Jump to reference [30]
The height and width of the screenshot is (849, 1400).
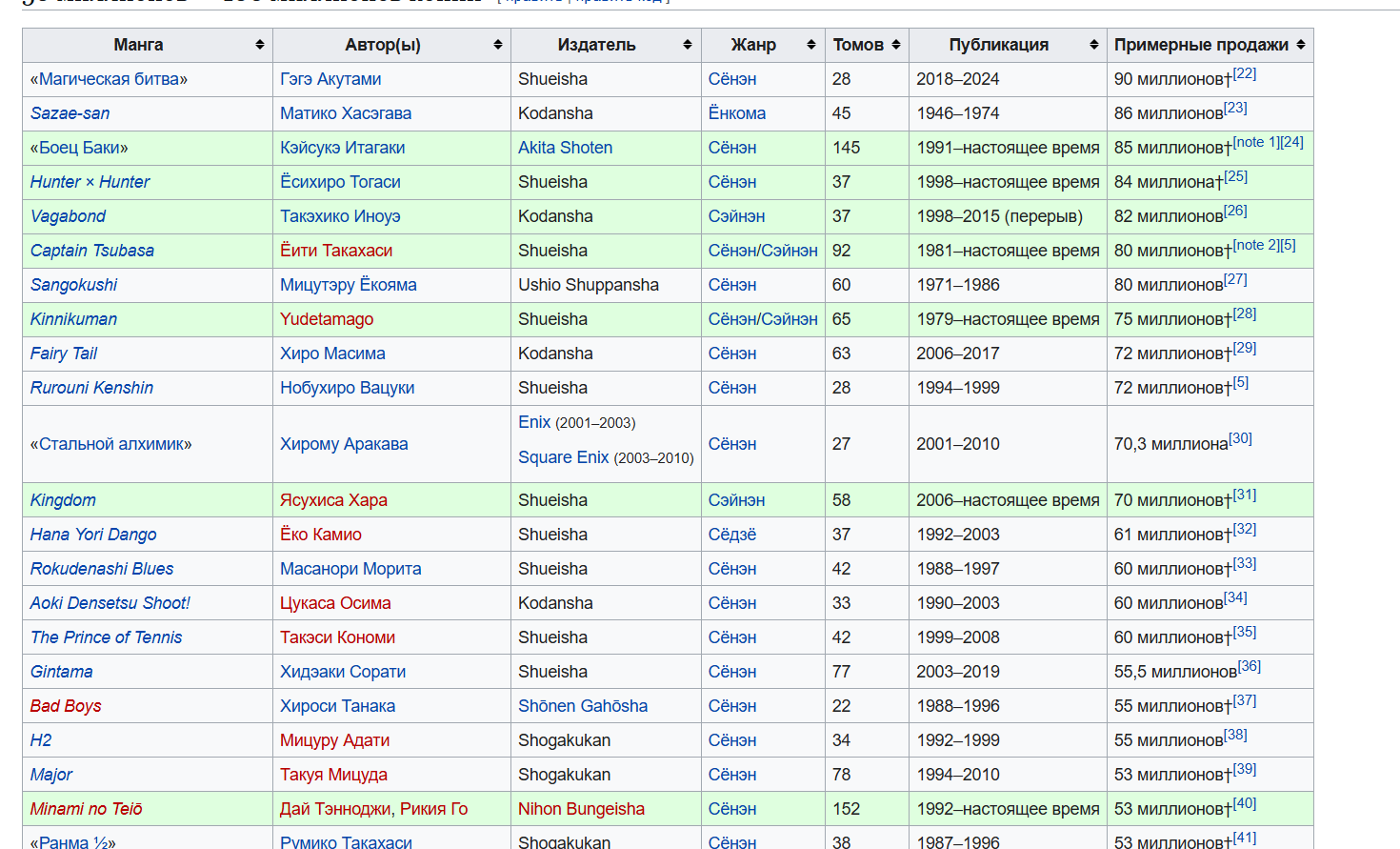click(1240, 439)
